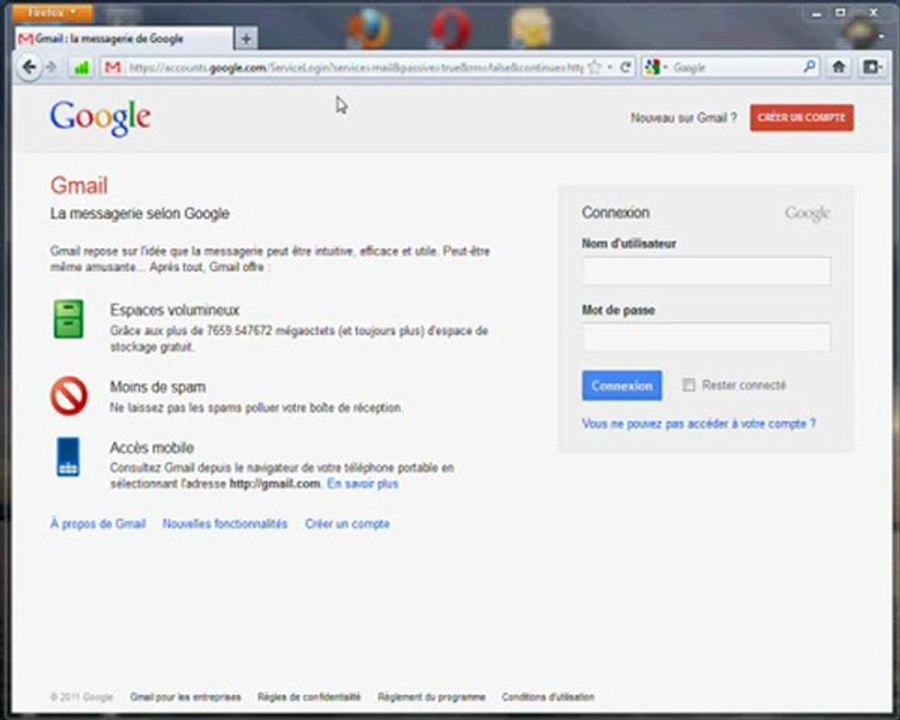Check the Rester connecté checkbox
The image size is (900, 720).
688,385
